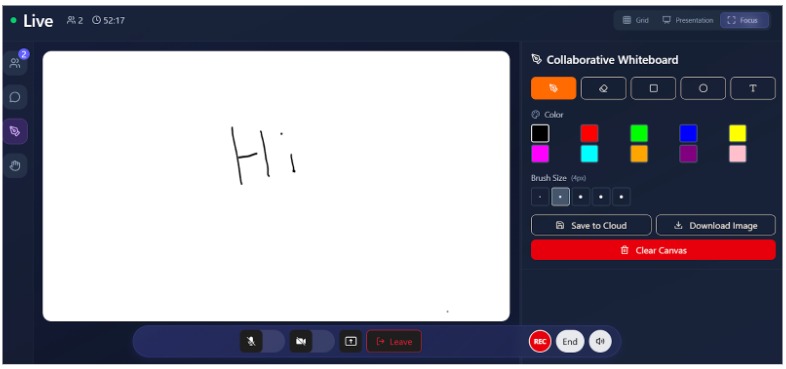The width and height of the screenshot is (786, 369).
Task: Clear the canvas with red button
Action: click(x=653, y=250)
